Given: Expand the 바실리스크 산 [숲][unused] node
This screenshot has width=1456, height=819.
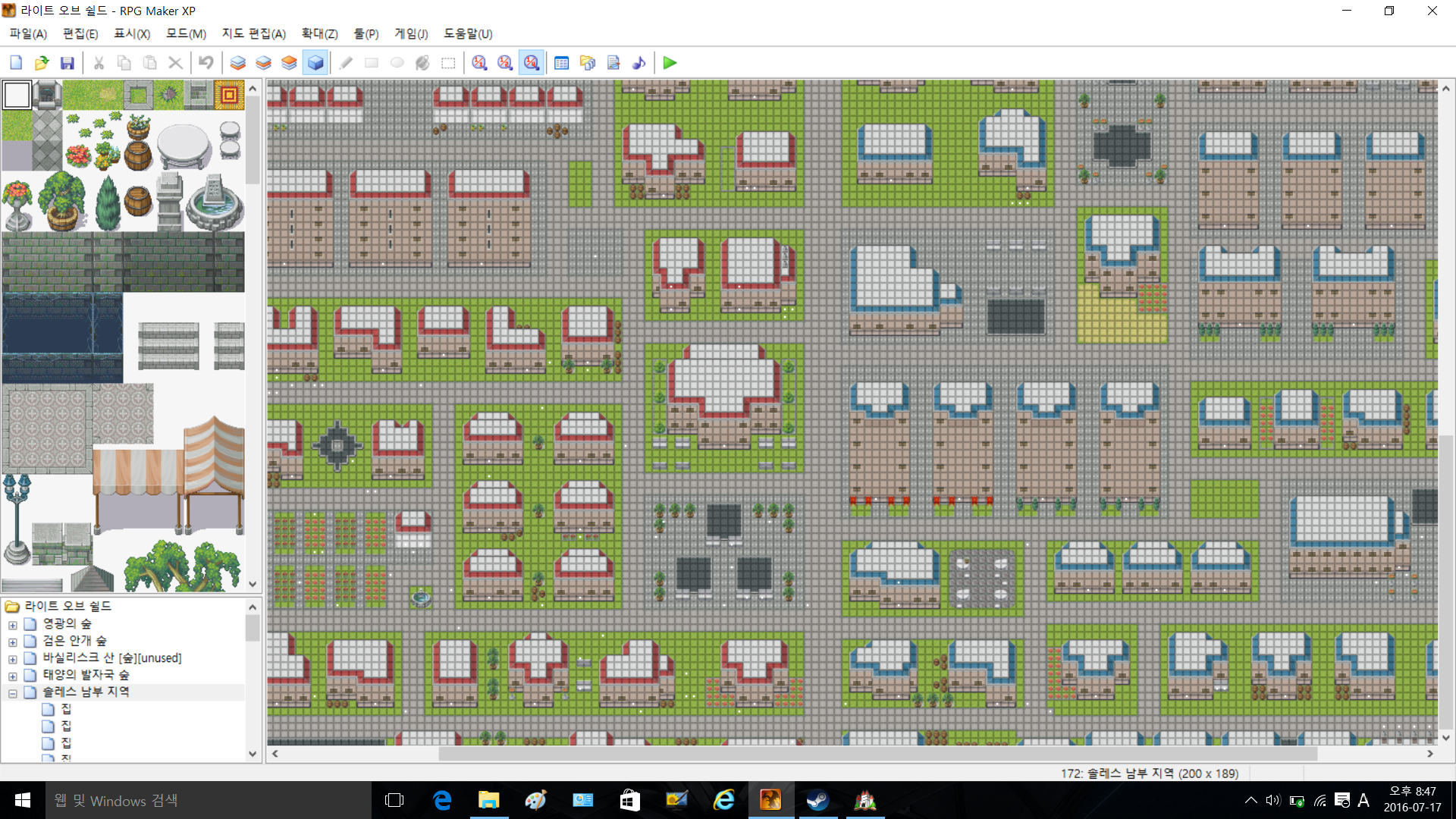Looking at the screenshot, I should pyautogui.click(x=13, y=659).
